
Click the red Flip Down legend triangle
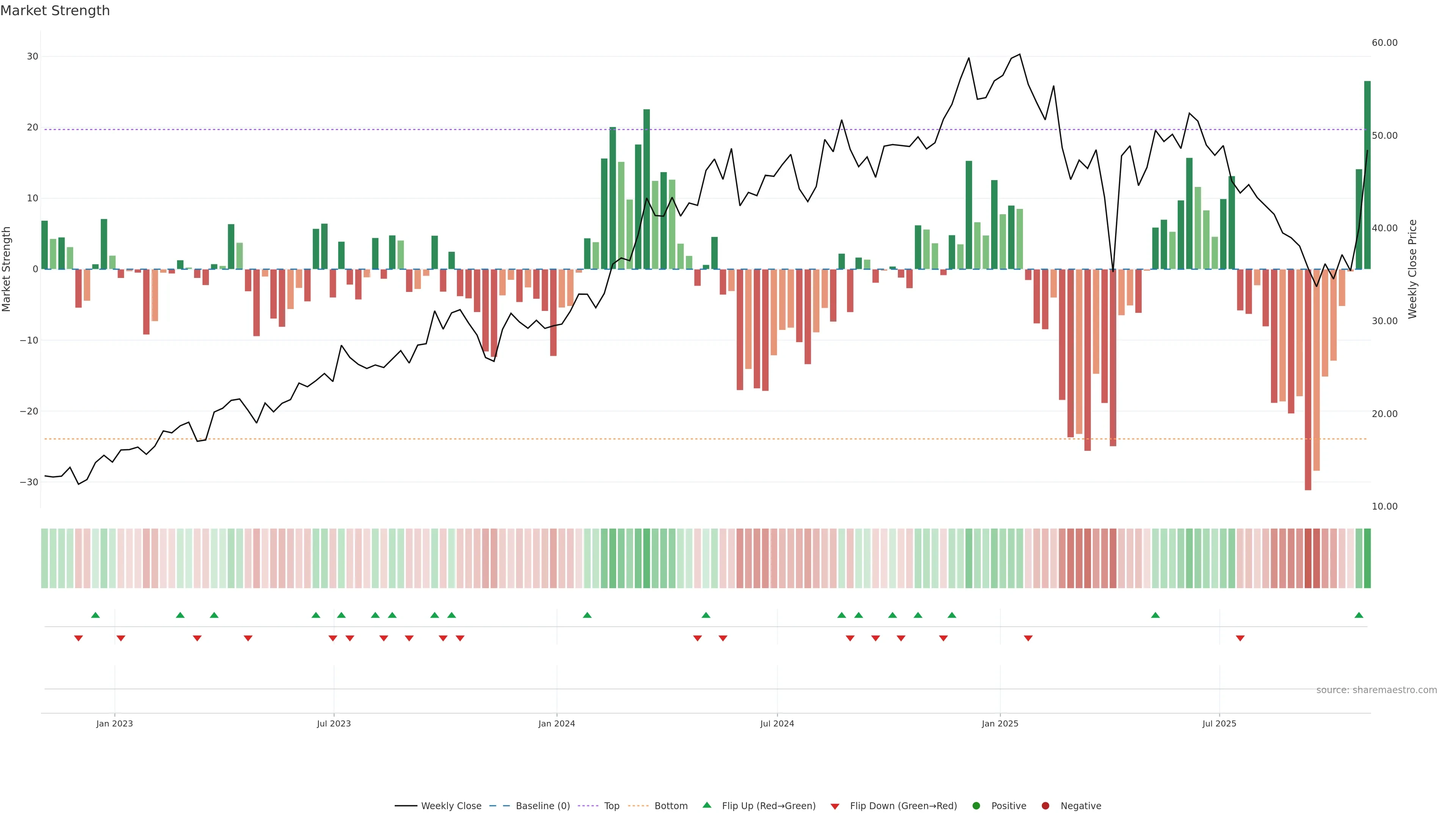(835, 806)
